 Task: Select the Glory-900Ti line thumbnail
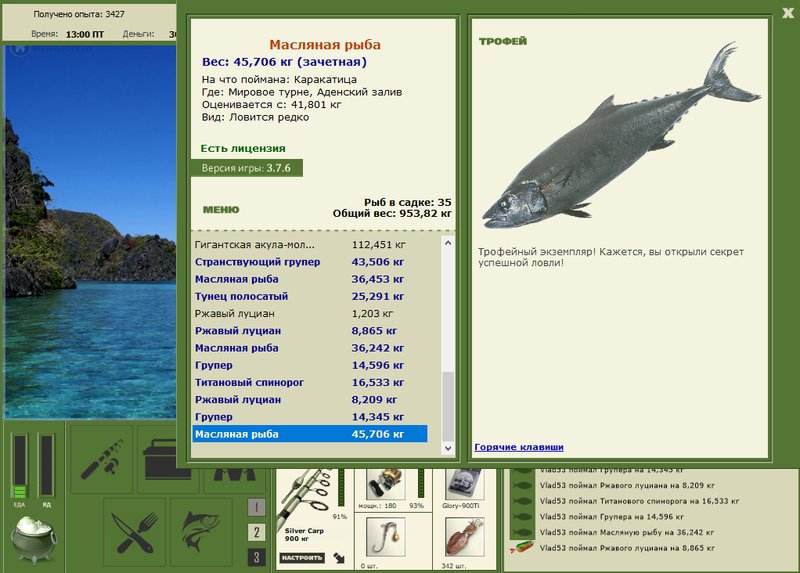click(464, 484)
